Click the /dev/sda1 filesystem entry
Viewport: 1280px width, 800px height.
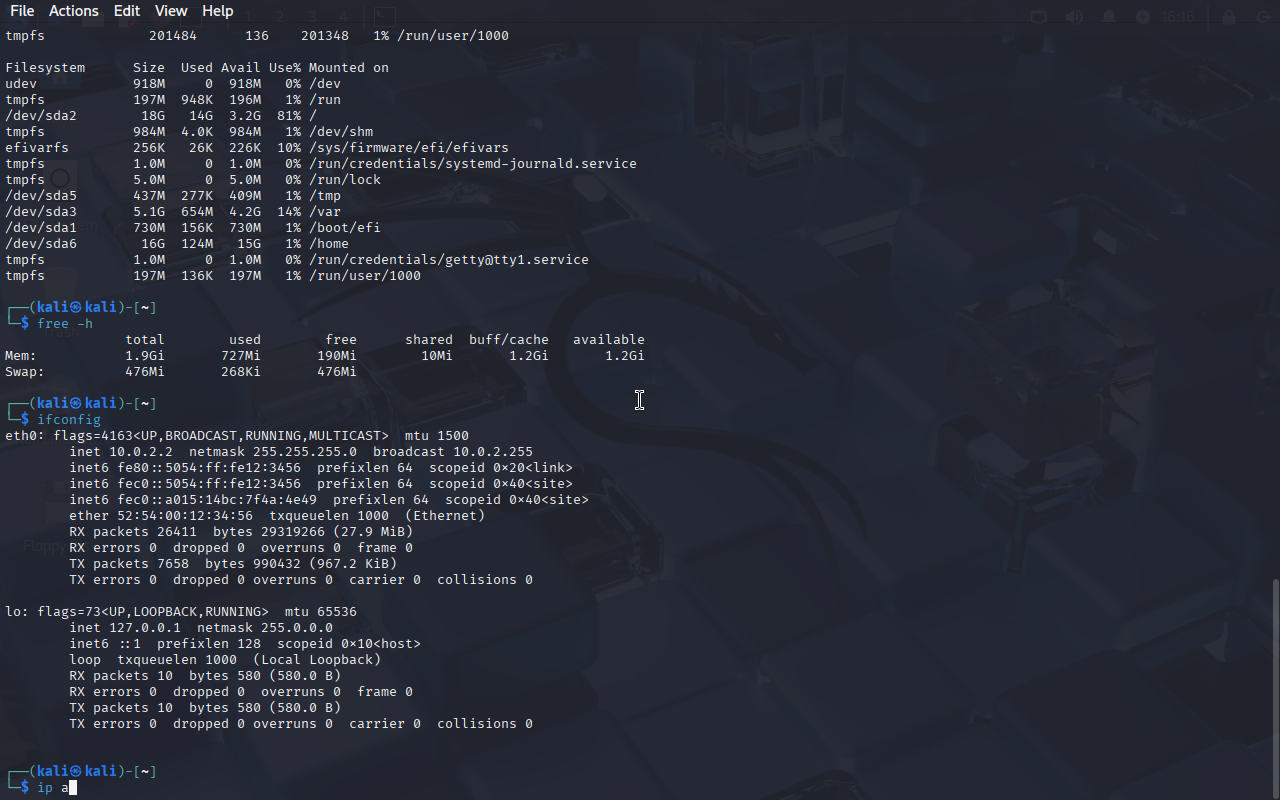pos(41,228)
